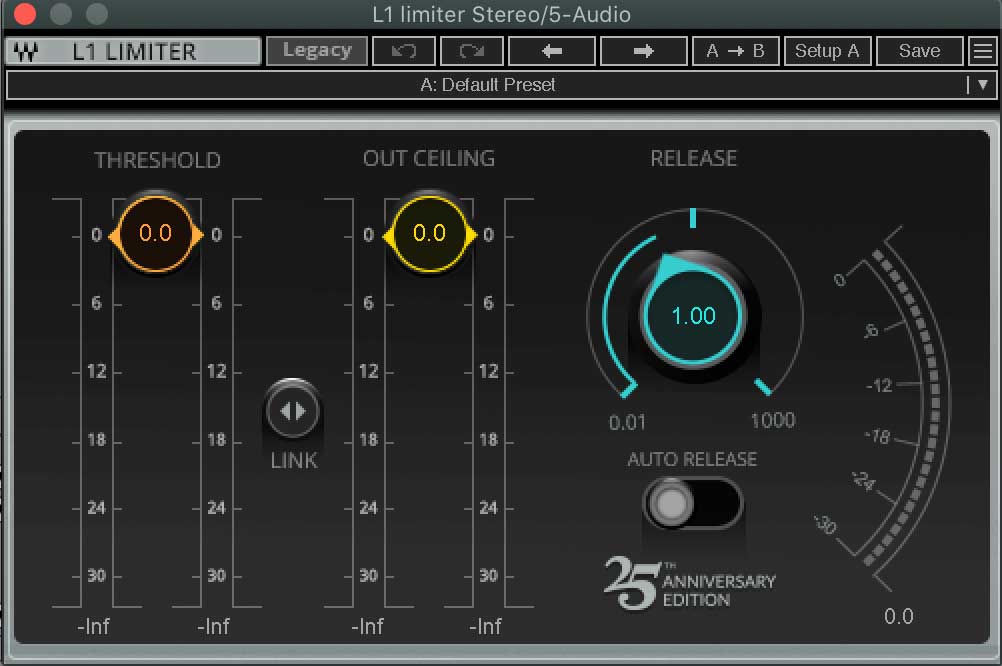Click the Waves logo icon
The image size is (1002, 666).
click(26, 52)
